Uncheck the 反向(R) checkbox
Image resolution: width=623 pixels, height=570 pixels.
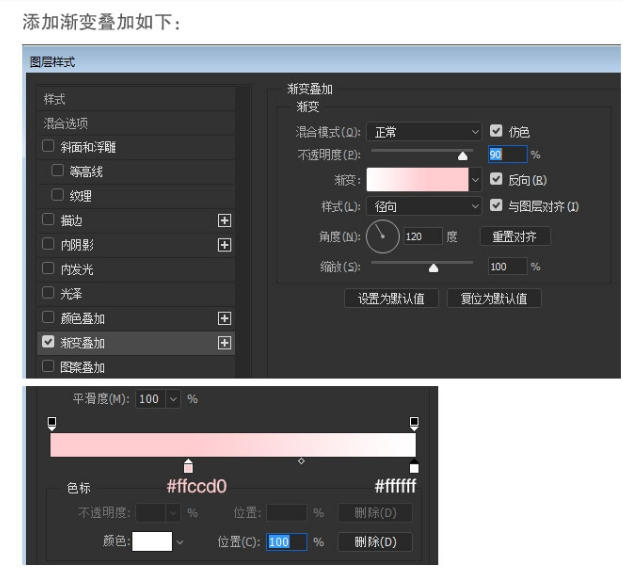[x=497, y=180]
